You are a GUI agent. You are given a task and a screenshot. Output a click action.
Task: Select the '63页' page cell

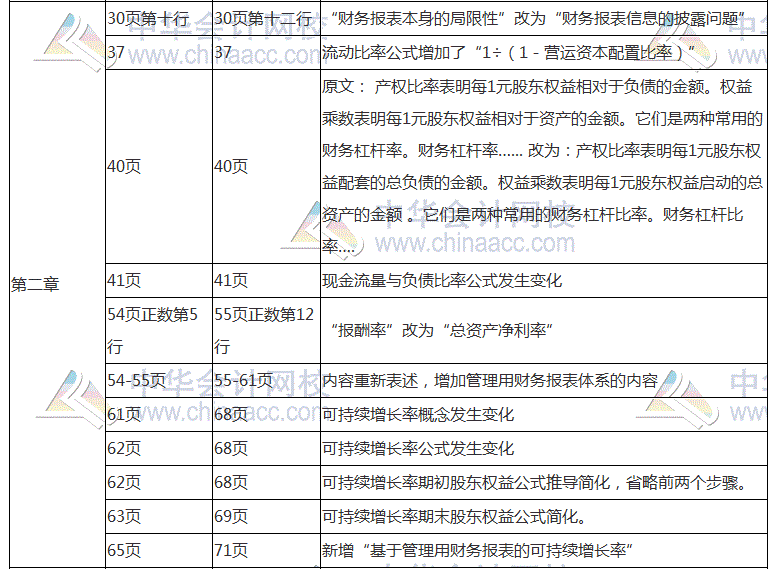124,516
